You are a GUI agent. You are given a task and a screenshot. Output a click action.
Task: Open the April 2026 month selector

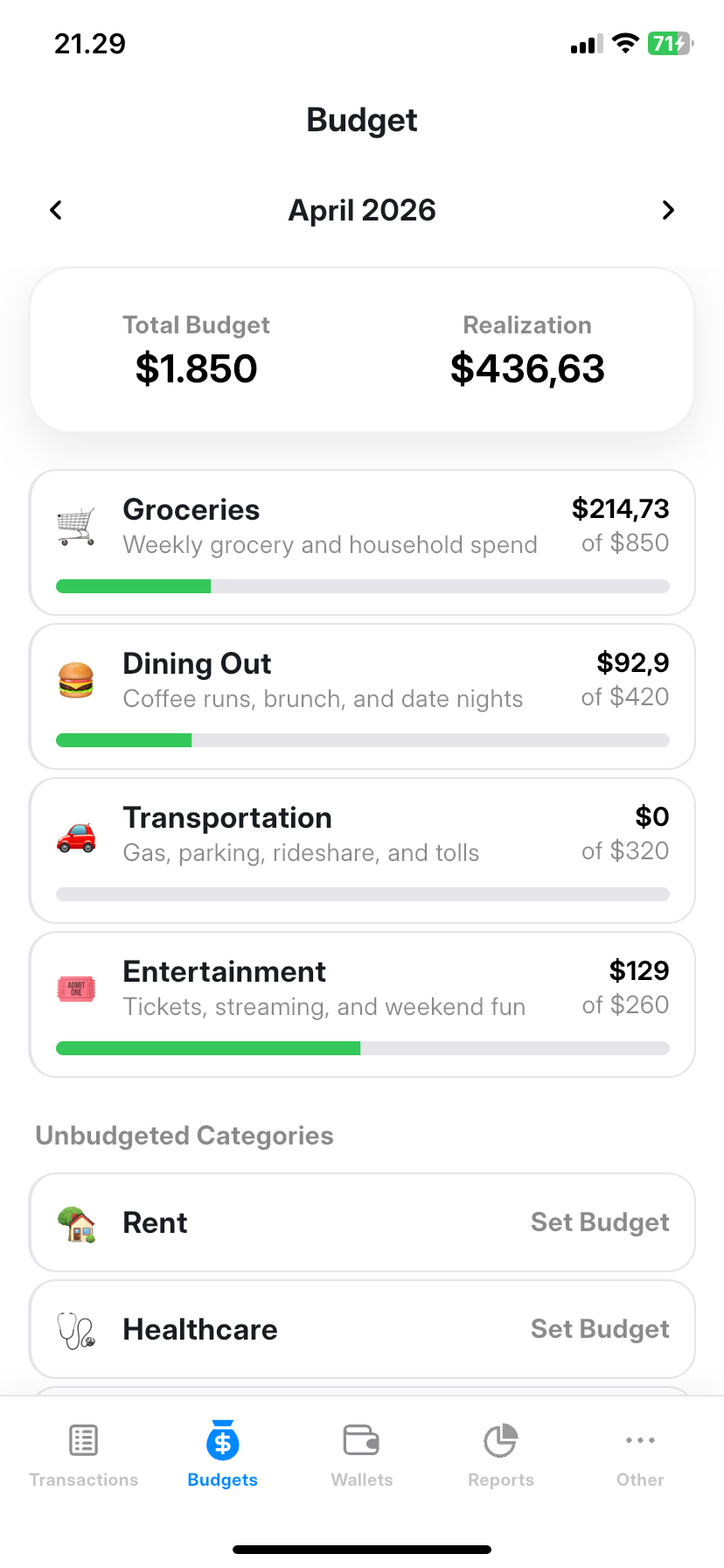362,210
